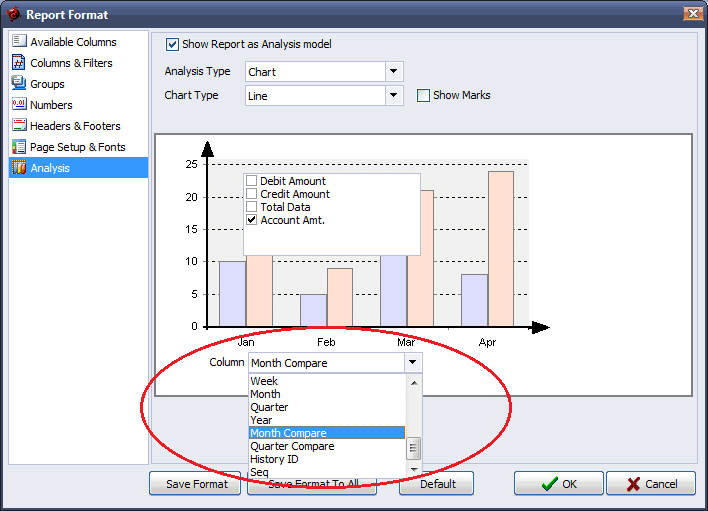Open the Analysis Type dropdown
This screenshot has height=511, width=708.
coord(394,72)
